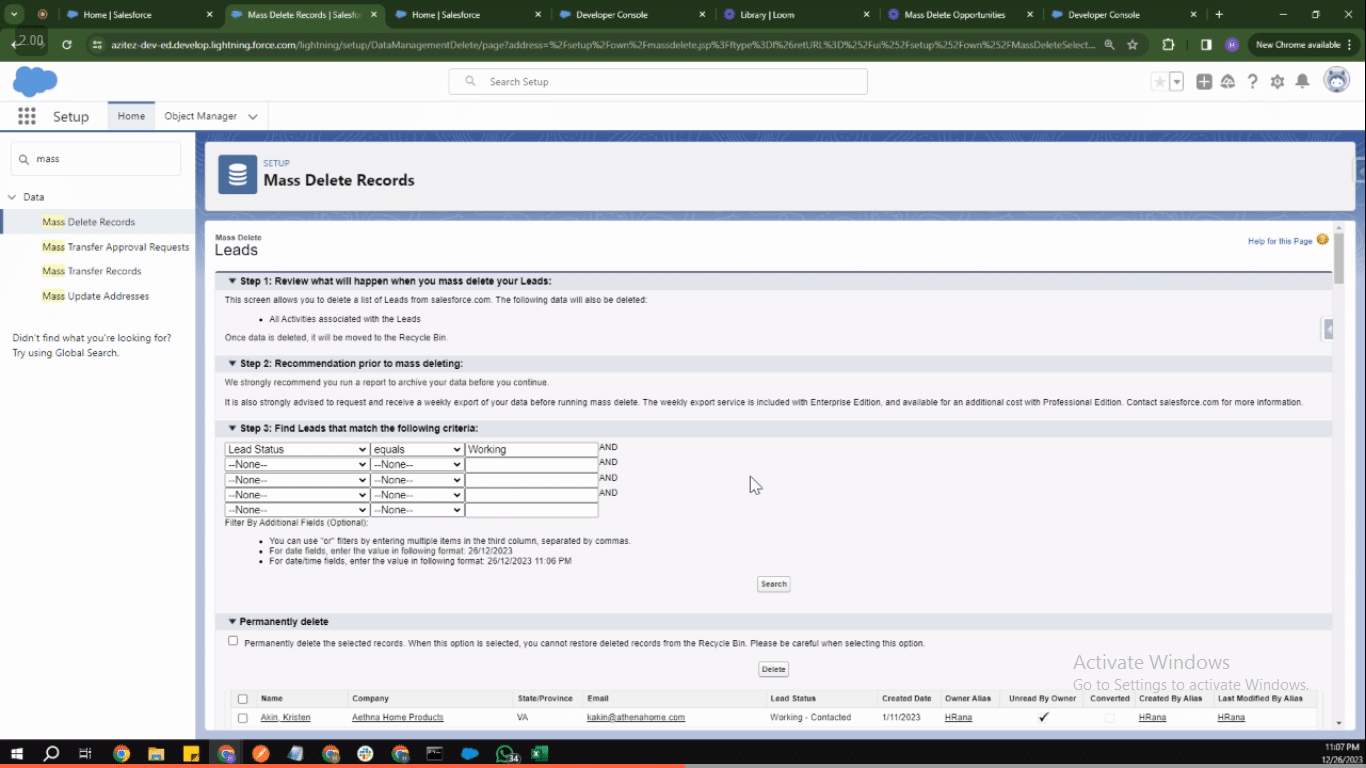The image size is (1366, 768).
Task: Collapse Step 3 find Leads section
Action: click(232, 428)
